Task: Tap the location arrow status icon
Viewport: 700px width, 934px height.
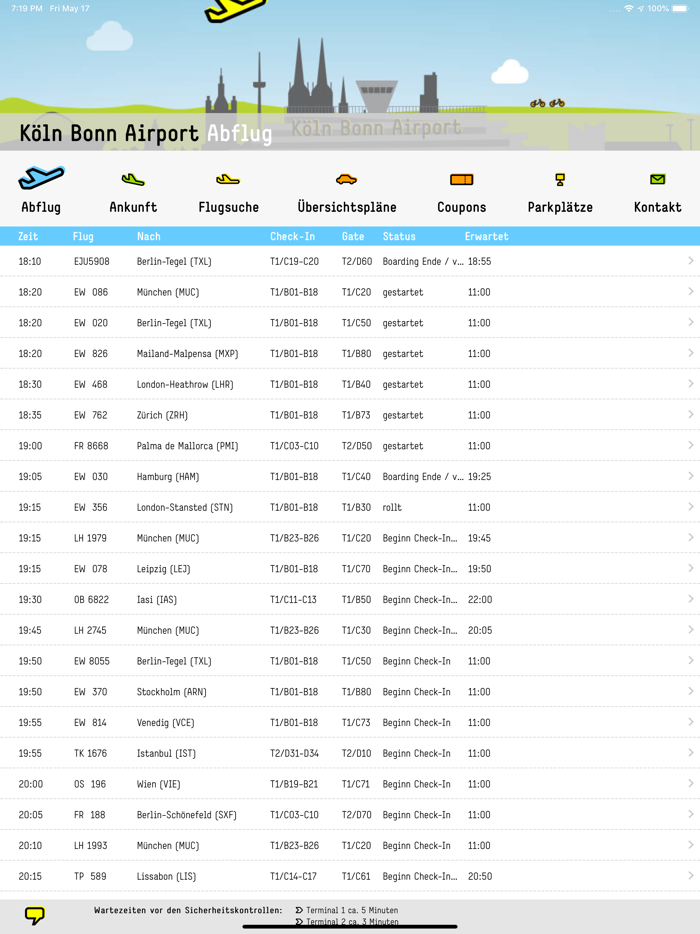Action: 641,8
